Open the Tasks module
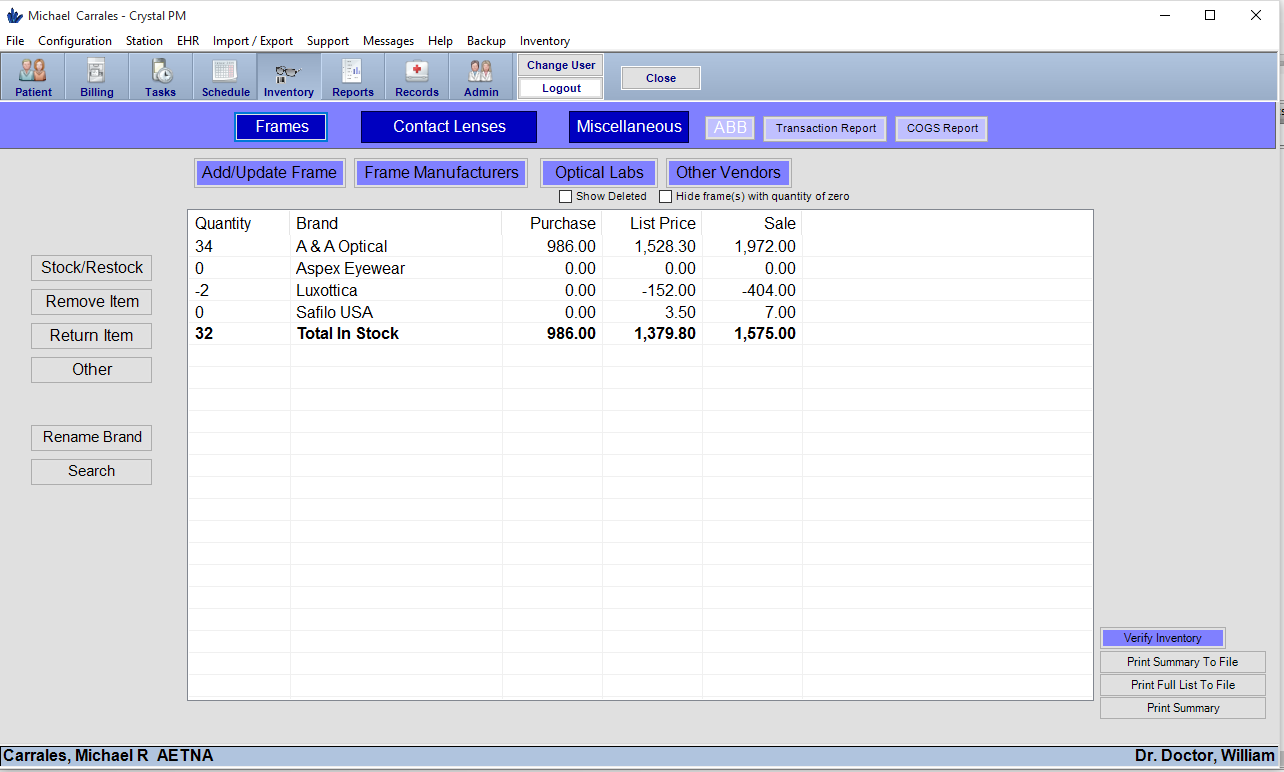Image resolution: width=1284 pixels, height=772 pixels. (x=160, y=76)
